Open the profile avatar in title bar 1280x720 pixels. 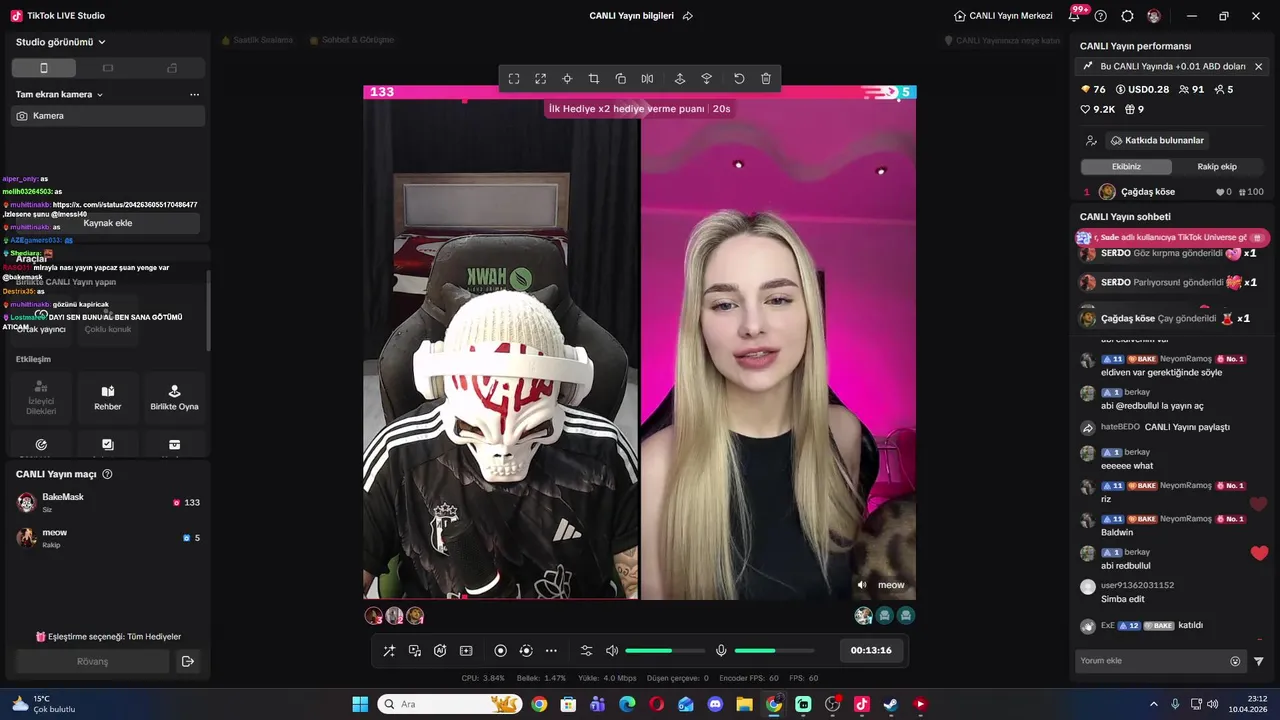(1154, 16)
